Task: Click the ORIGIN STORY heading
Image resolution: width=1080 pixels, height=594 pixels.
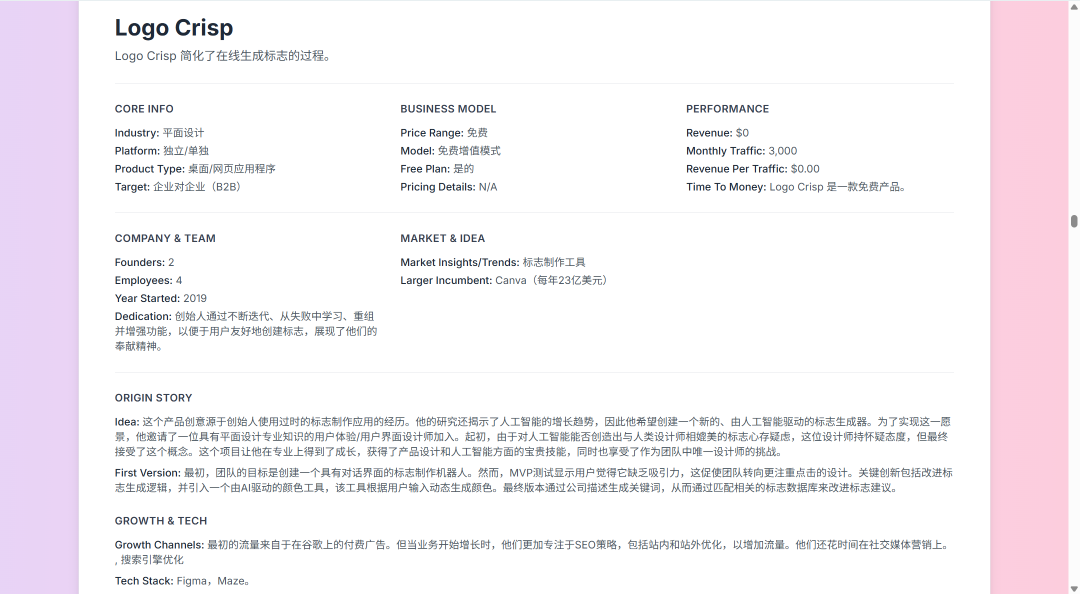Action: pyautogui.click(x=154, y=398)
